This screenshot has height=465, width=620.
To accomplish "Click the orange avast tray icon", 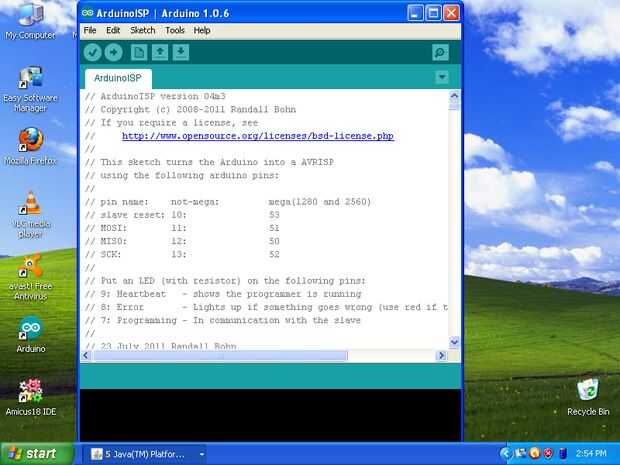I will pyautogui.click(x=534, y=453).
